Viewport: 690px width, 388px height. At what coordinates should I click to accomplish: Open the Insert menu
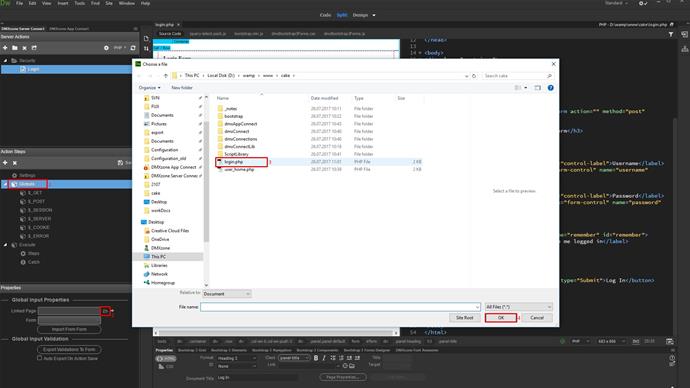click(63, 3)
